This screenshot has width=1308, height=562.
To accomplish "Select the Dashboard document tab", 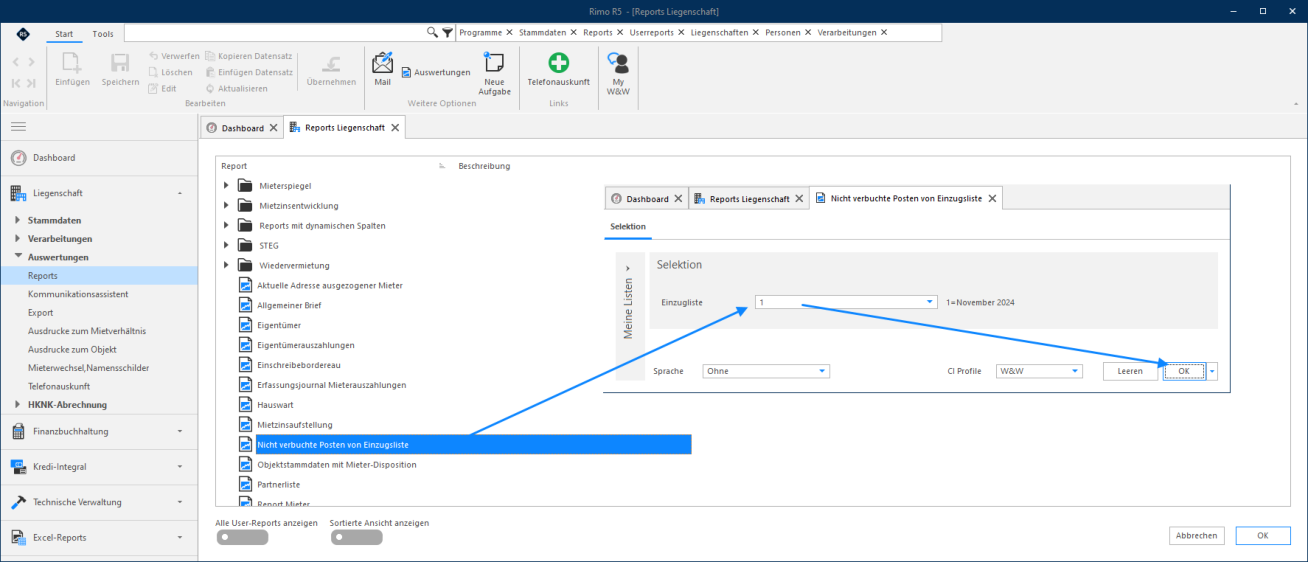I will [x=242, y=128].
